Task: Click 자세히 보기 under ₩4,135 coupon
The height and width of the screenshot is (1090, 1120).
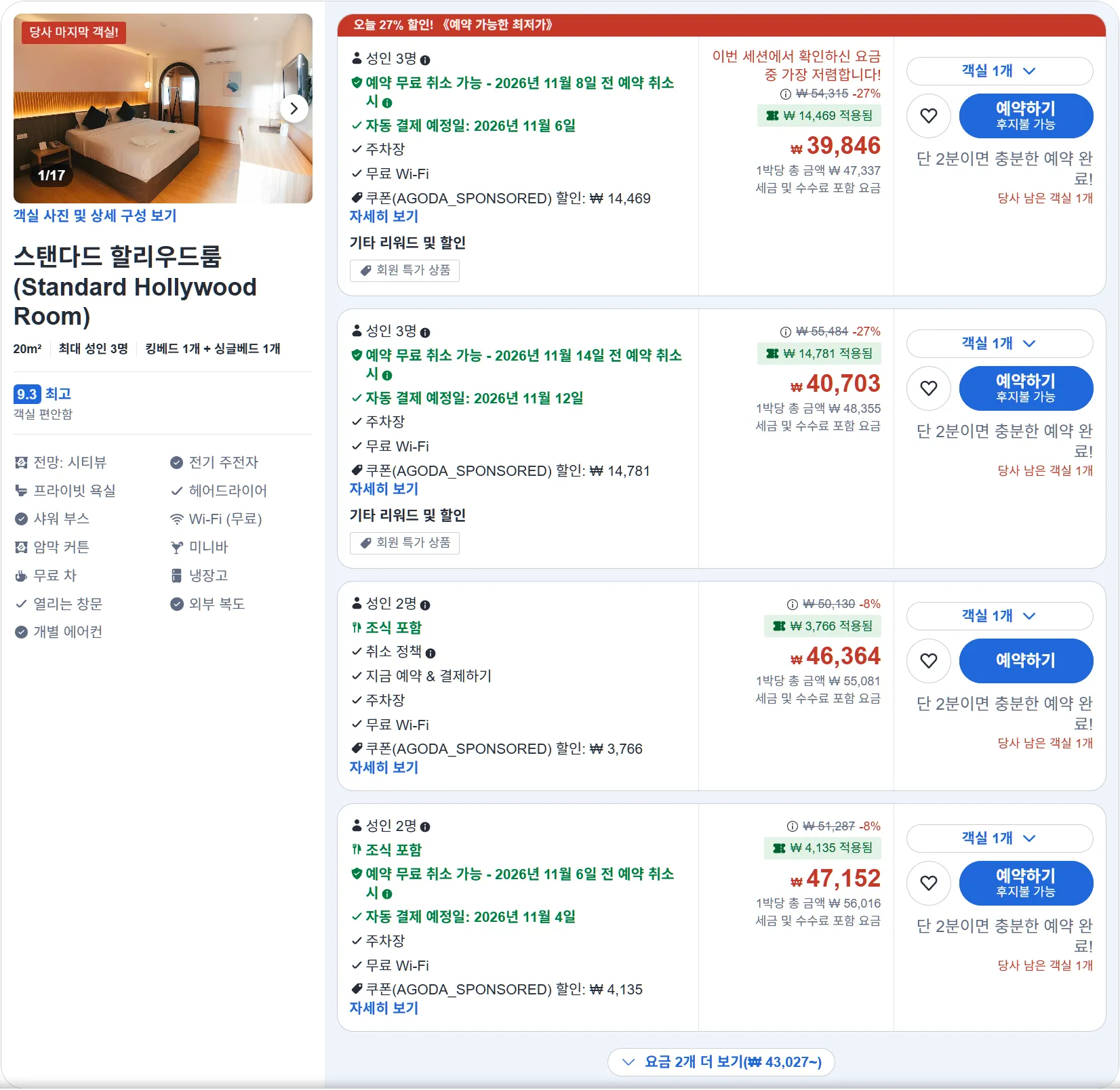Action: click(x=384, y=1009)
